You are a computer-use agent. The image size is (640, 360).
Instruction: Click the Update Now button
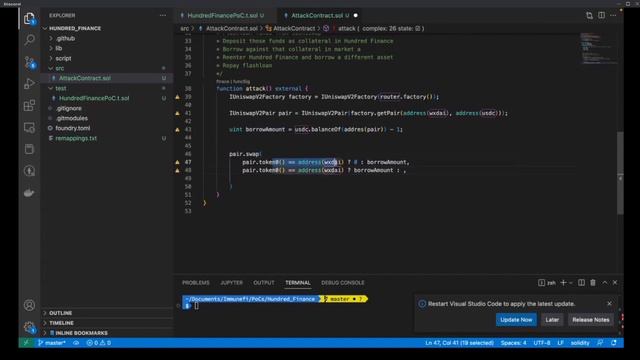coord(516,320)
